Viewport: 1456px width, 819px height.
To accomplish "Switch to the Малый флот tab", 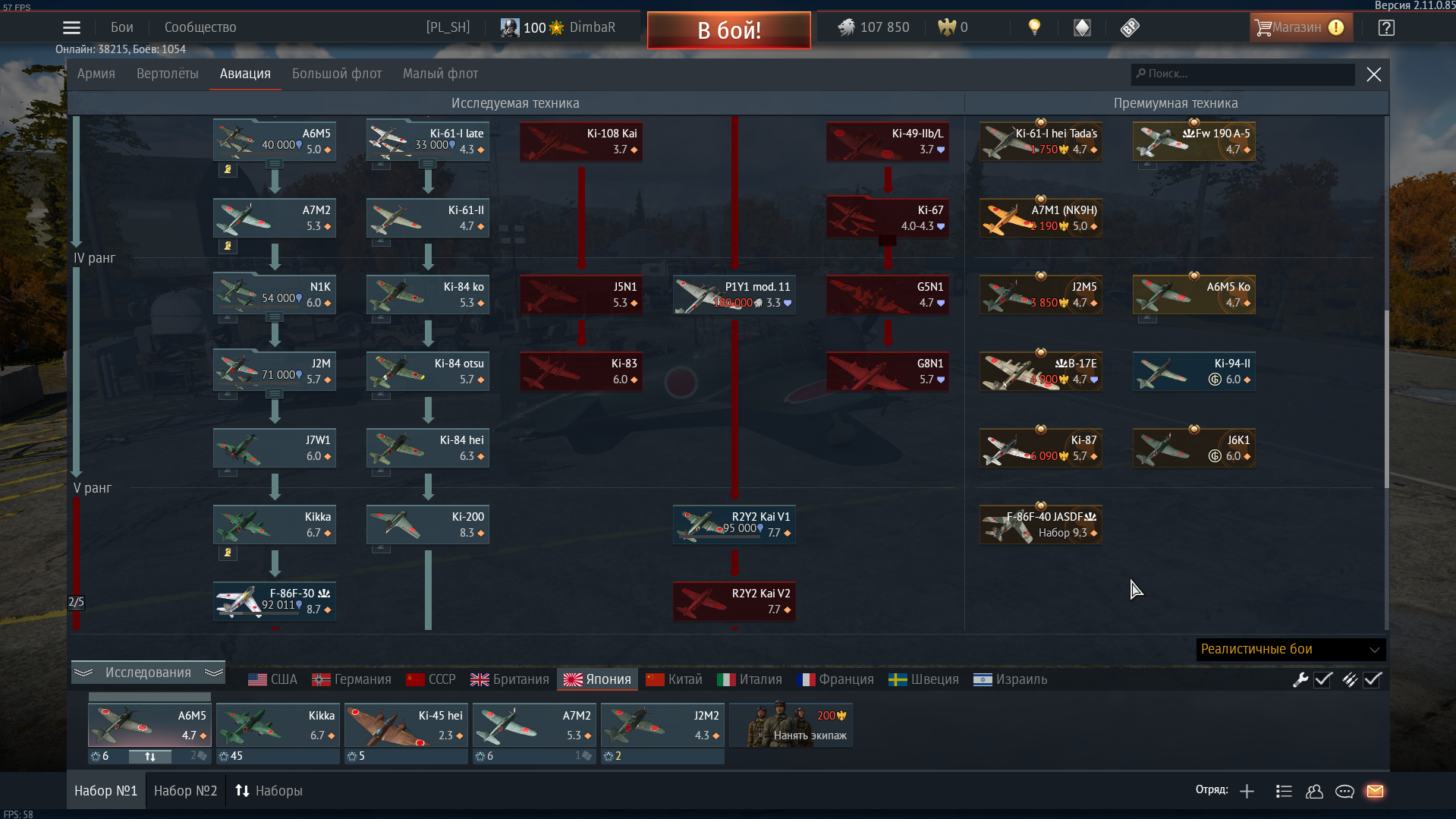I will tap(440, 74).
